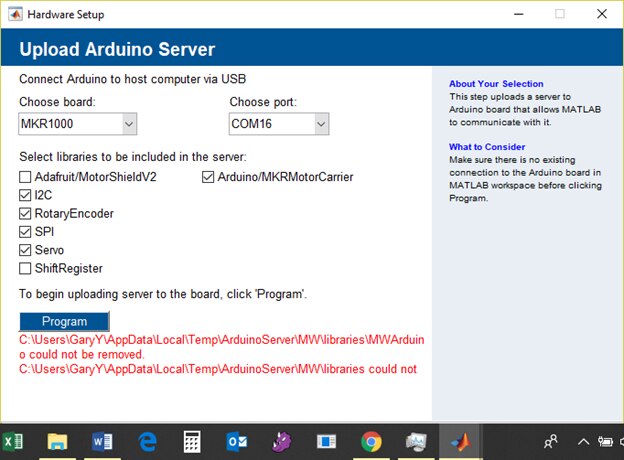Enable the ShiftRegister library checkbox

click(25, 268)
